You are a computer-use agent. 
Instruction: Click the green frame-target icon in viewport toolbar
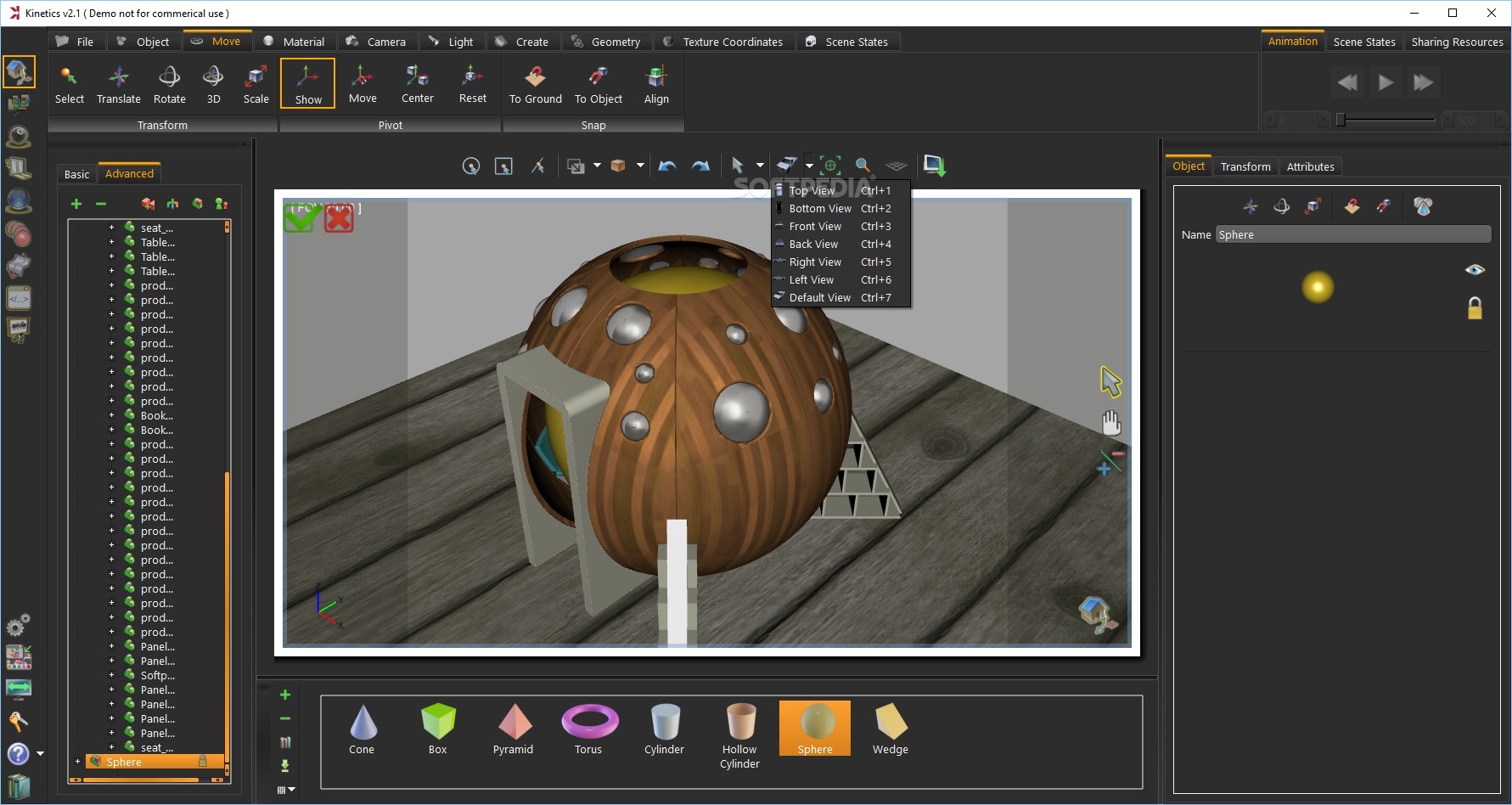(830, 166)
